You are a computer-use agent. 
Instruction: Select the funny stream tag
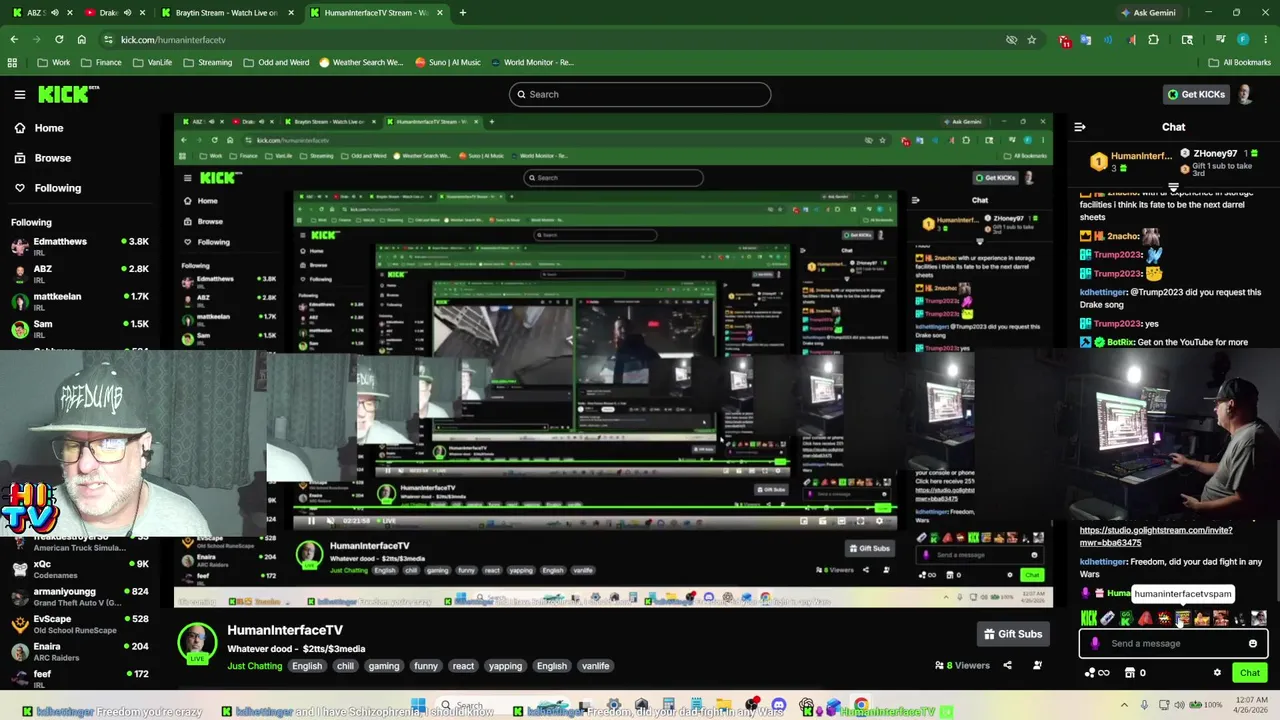[426, 666]
